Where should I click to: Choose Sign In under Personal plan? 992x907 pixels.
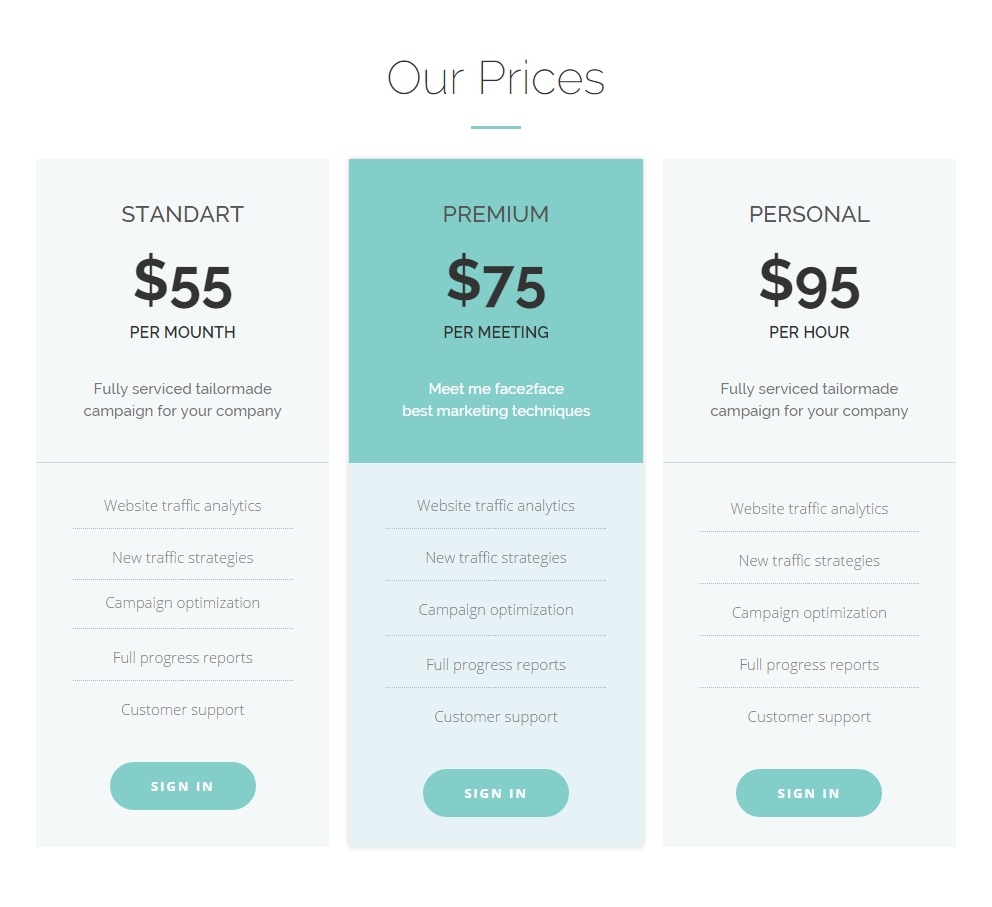(x=808, y=793)
